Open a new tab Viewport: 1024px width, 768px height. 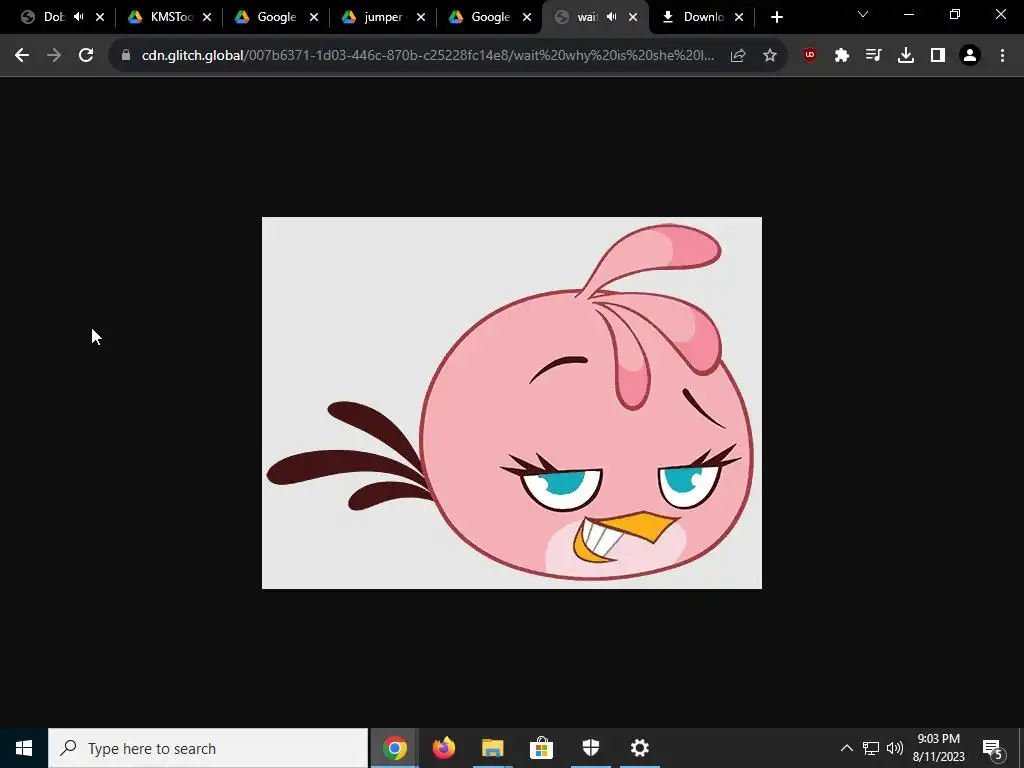[x=776, y=17]
